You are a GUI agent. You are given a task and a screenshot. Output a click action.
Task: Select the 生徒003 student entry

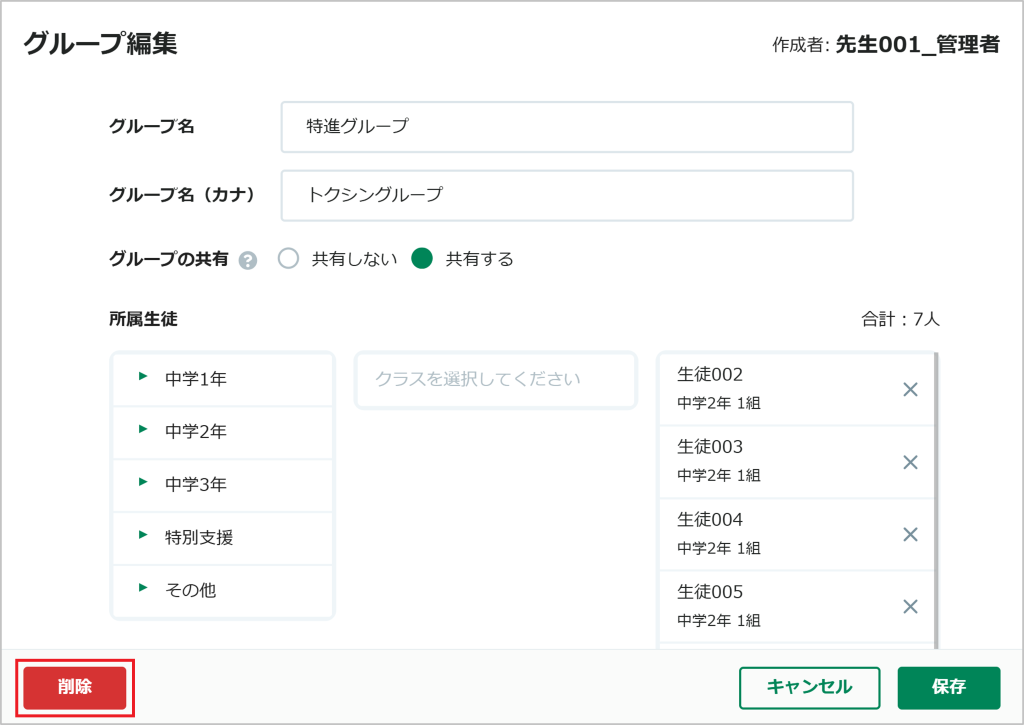796,462
